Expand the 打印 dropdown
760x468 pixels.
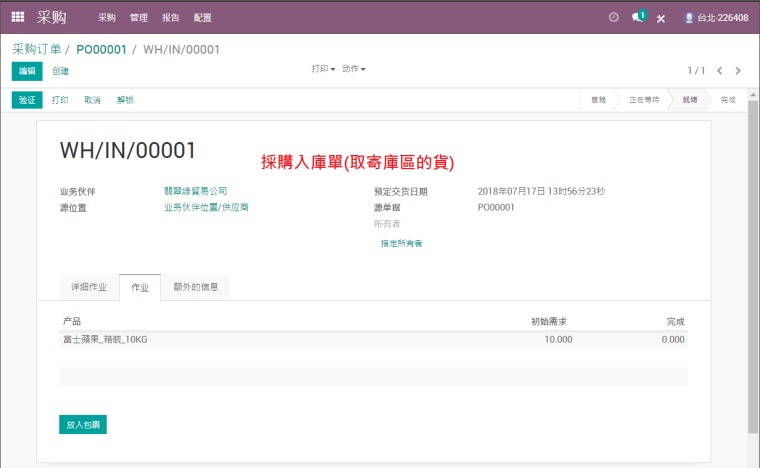point(323,69)
